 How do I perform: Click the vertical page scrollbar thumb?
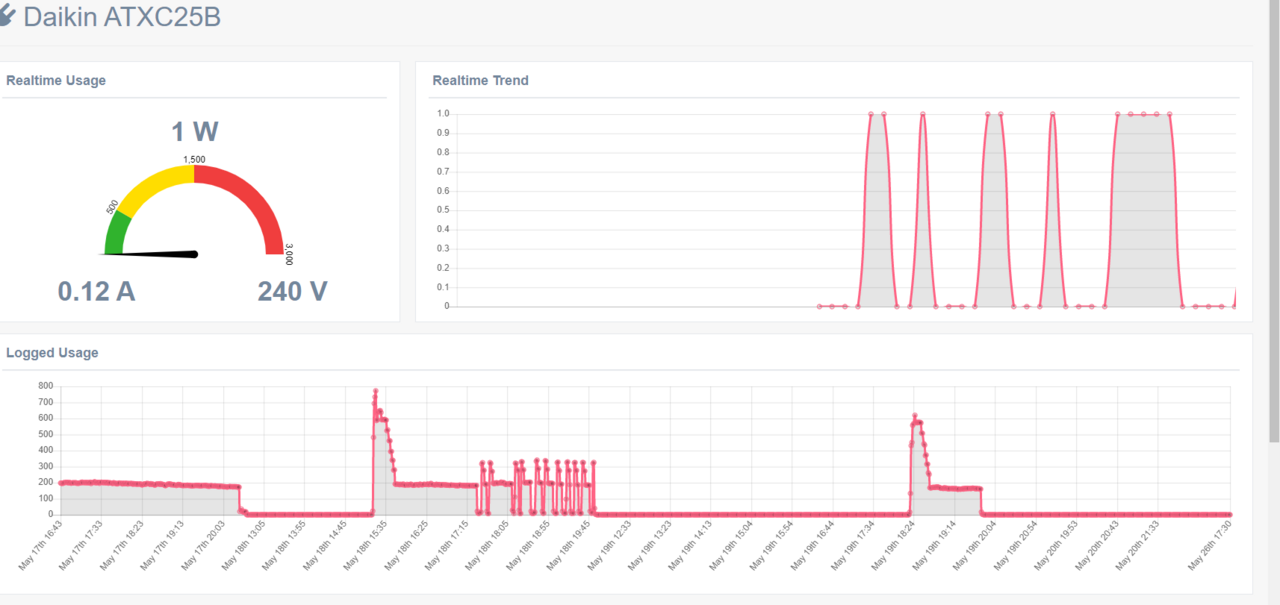tap(1273, 220)
